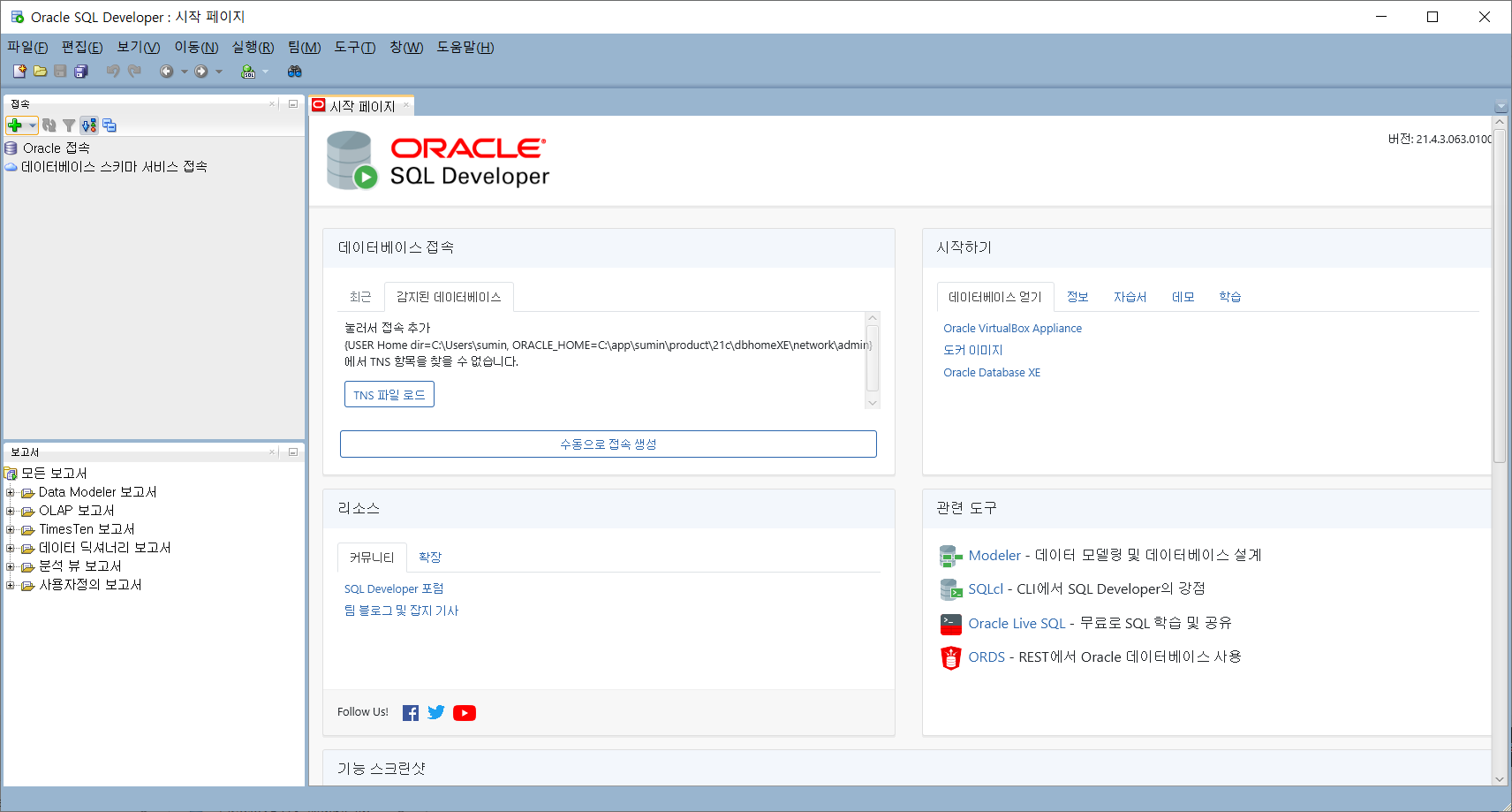The width and height of the screenshot is (1512, 812).
Task: Open the 도움말(H) menu
Action: point(465,47)
